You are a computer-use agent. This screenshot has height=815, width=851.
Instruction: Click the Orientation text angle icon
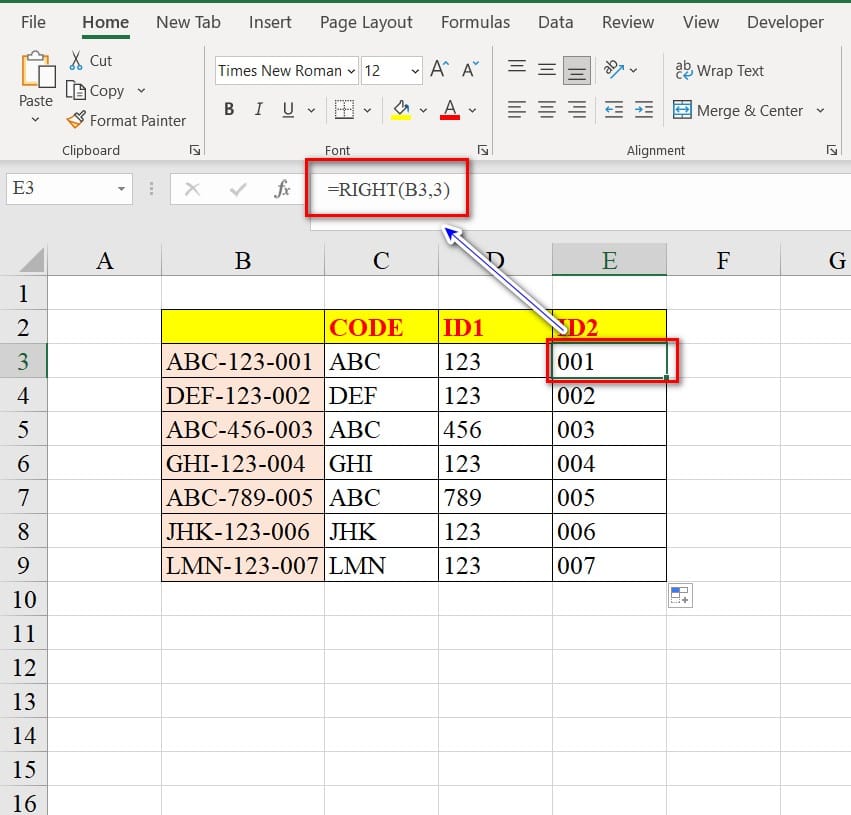click(614, 70)
